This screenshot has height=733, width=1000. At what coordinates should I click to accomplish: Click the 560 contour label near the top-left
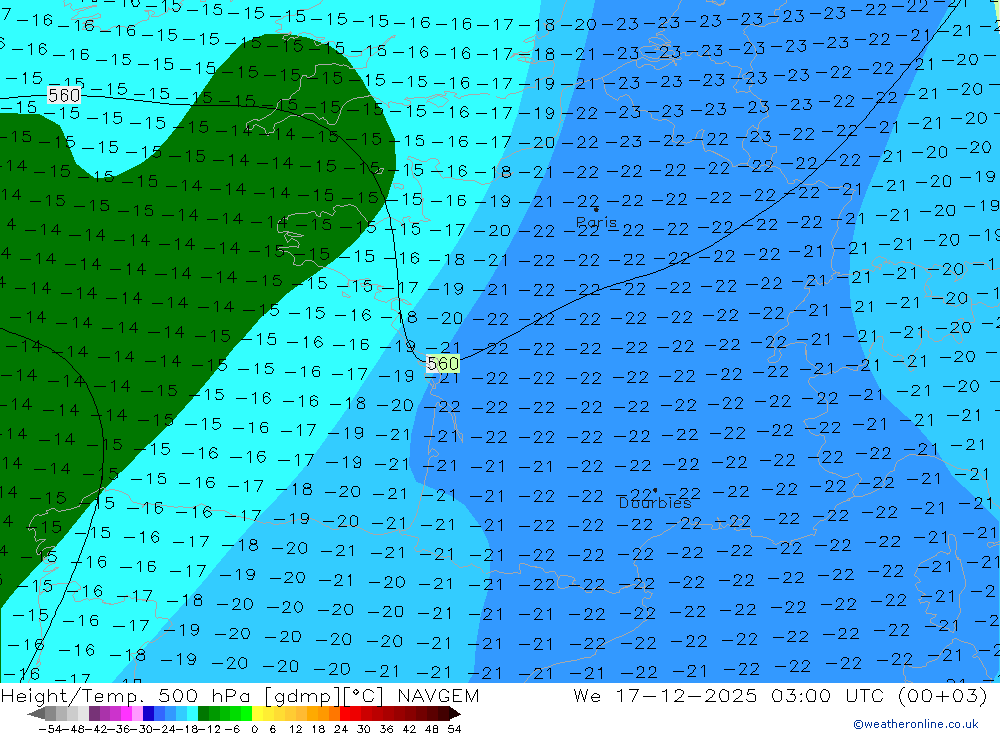[x=64, y=96]
